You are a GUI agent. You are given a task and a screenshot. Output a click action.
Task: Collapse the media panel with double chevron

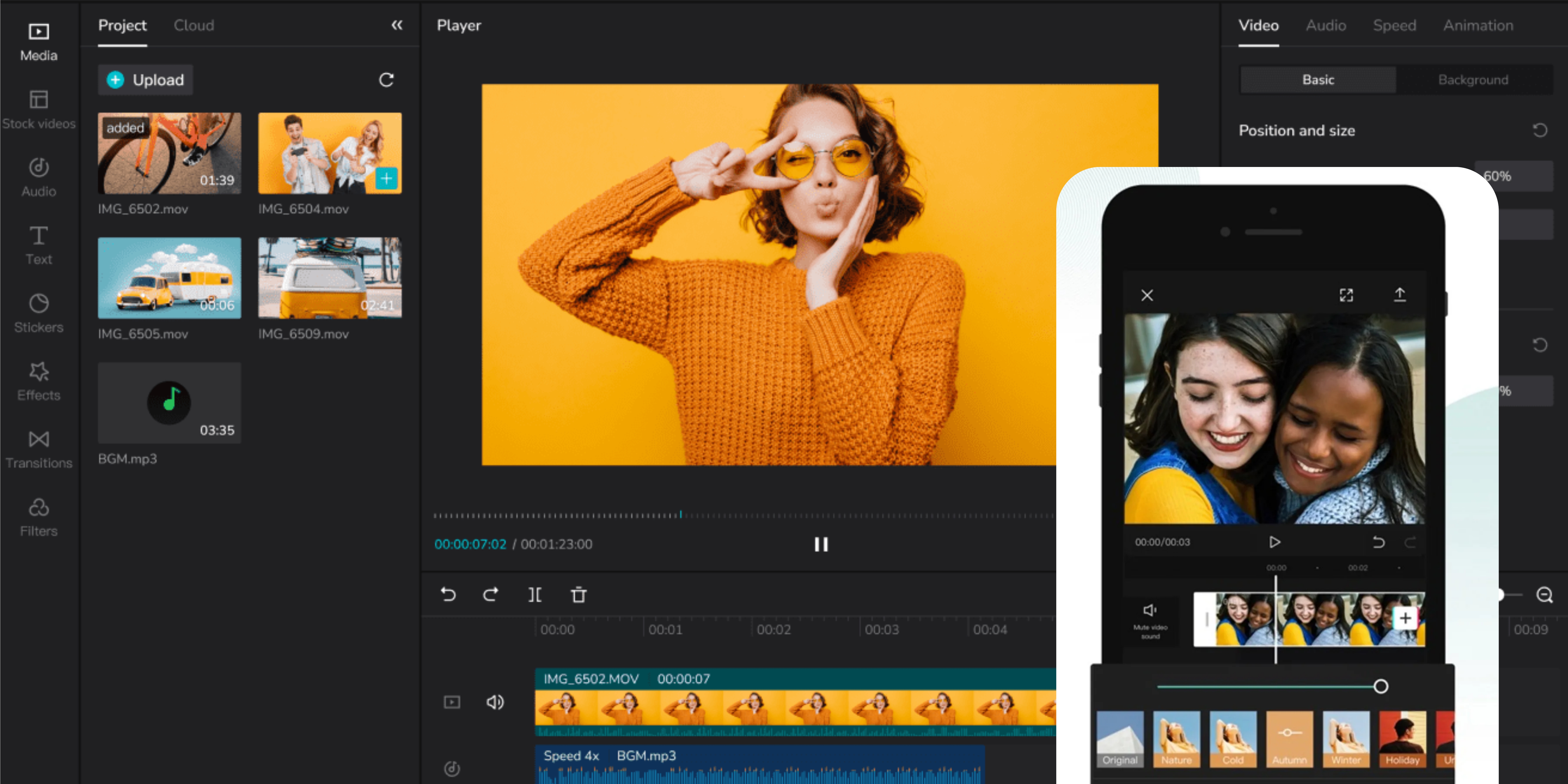pos(397,25)
